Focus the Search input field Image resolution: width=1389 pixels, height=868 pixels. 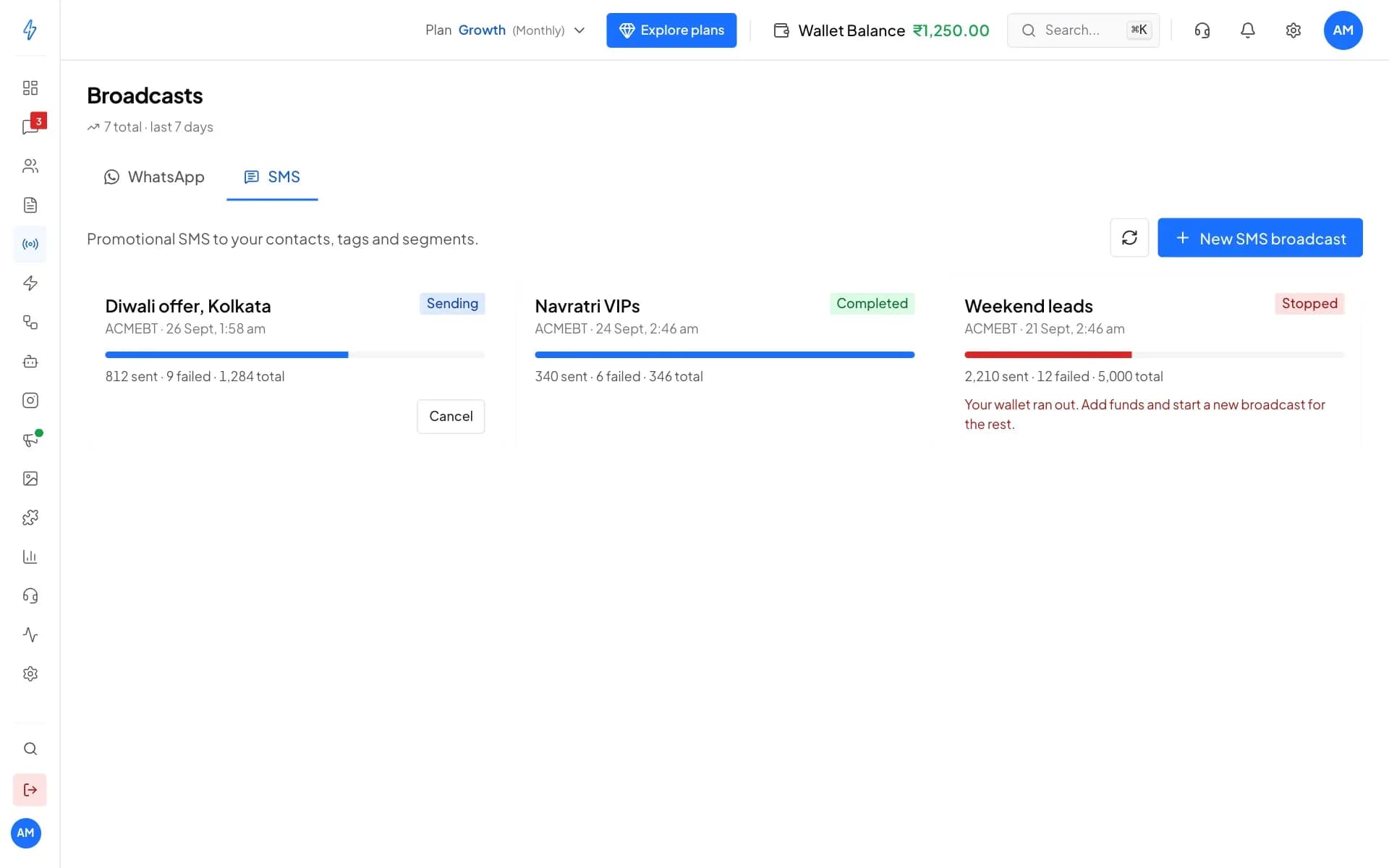click(x=1083, y=30)
